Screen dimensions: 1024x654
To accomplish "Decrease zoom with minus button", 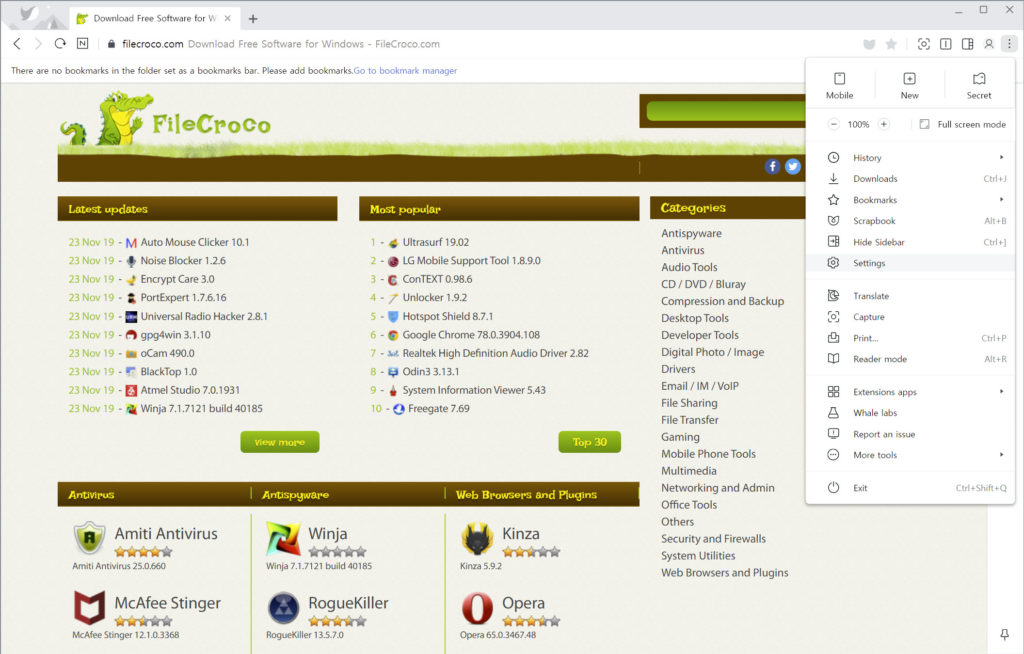I will tap(833, 124).
